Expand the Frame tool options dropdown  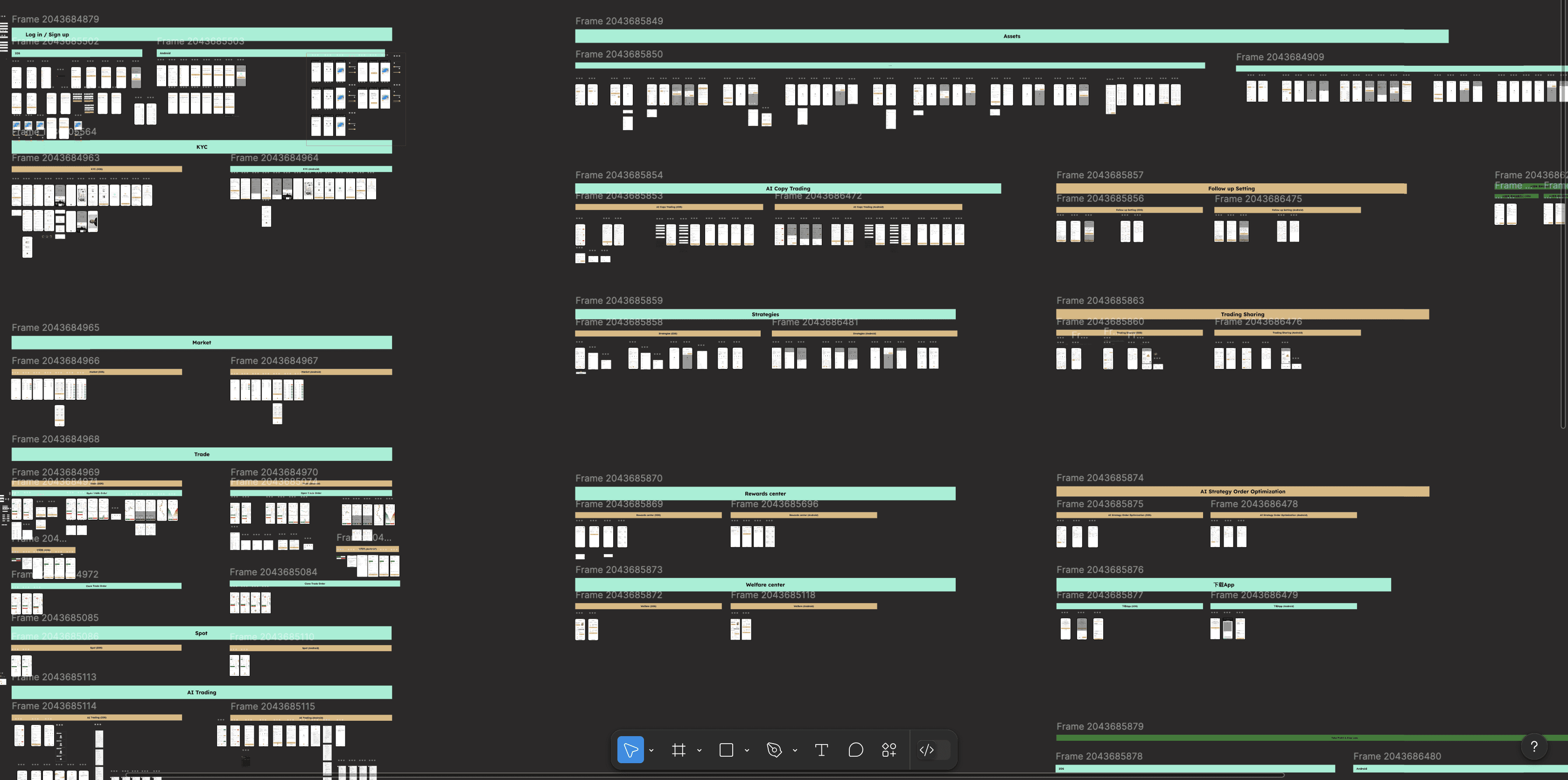point(700,750)
